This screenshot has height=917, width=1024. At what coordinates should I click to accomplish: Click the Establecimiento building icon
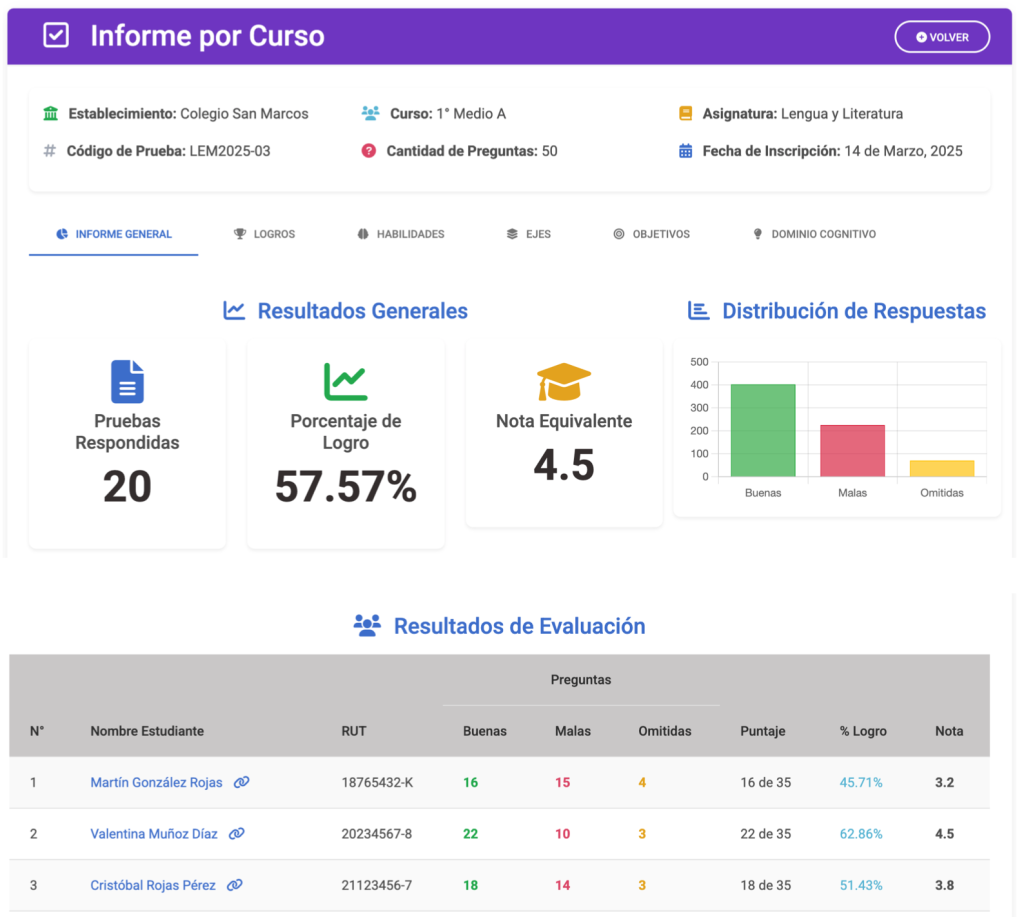tap(50, 114)
